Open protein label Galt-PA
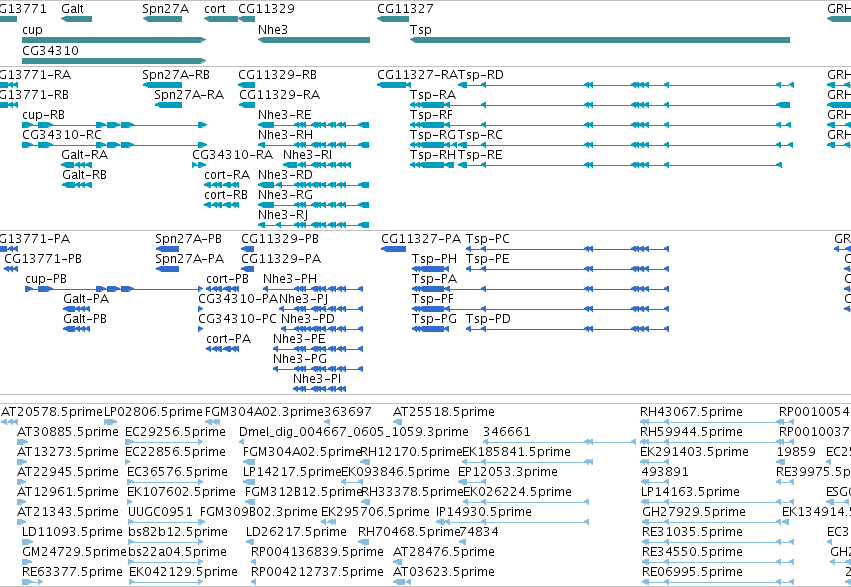This screenshot has height=587, width=851. [x=86, y=299]
